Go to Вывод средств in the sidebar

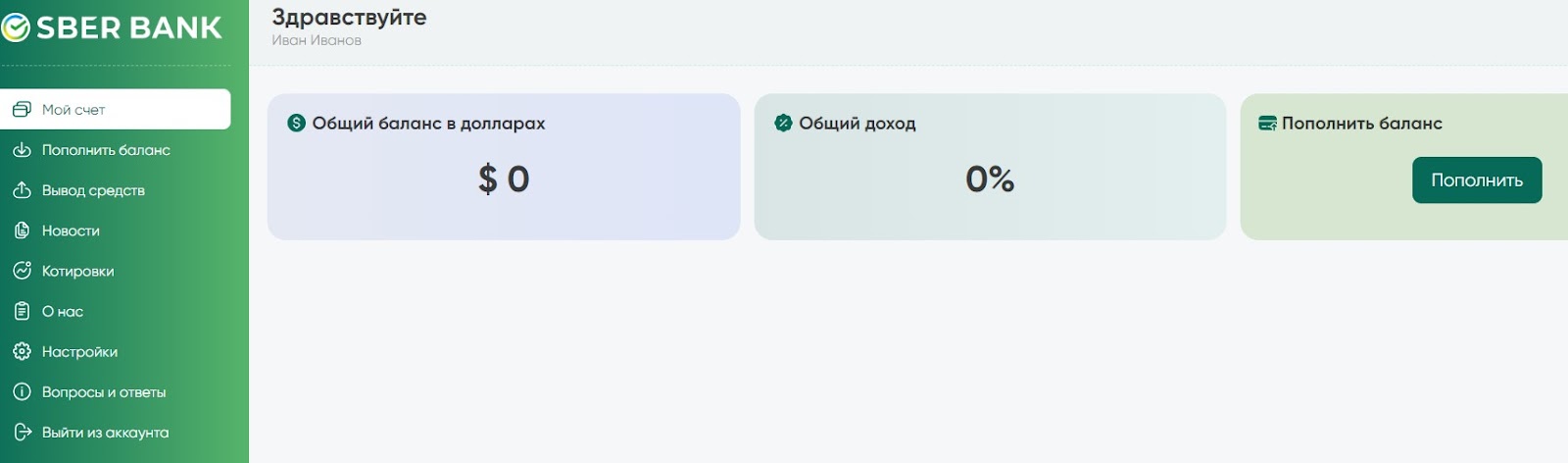pyautogui.click(x=93, y=190)
